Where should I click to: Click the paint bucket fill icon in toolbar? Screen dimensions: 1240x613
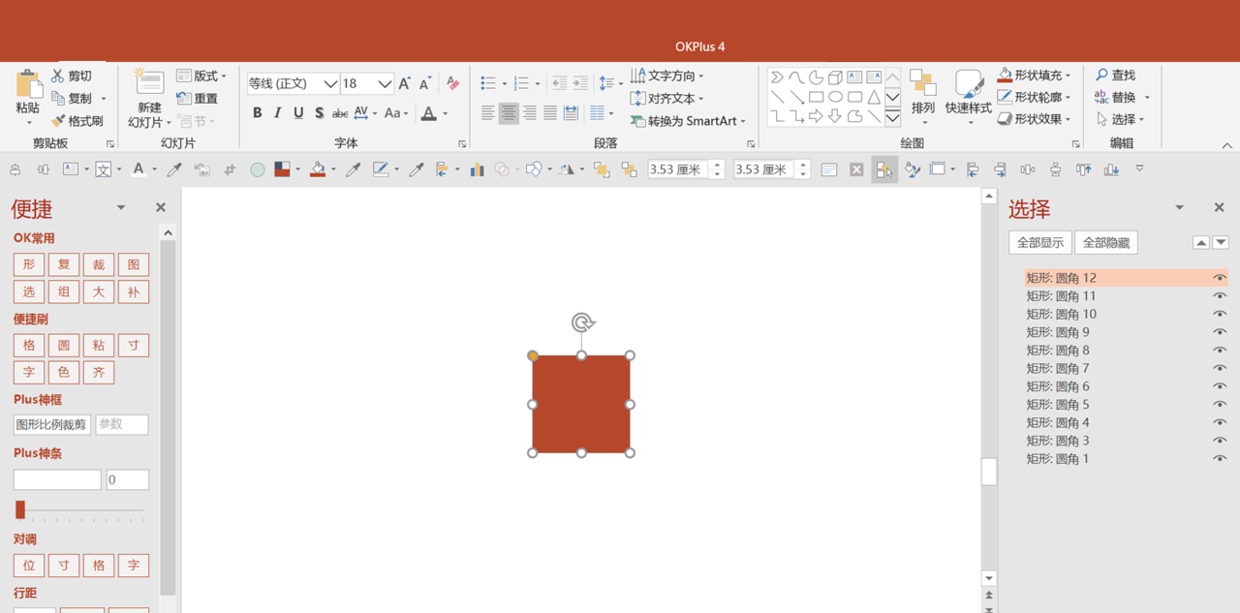pos(317,170)
